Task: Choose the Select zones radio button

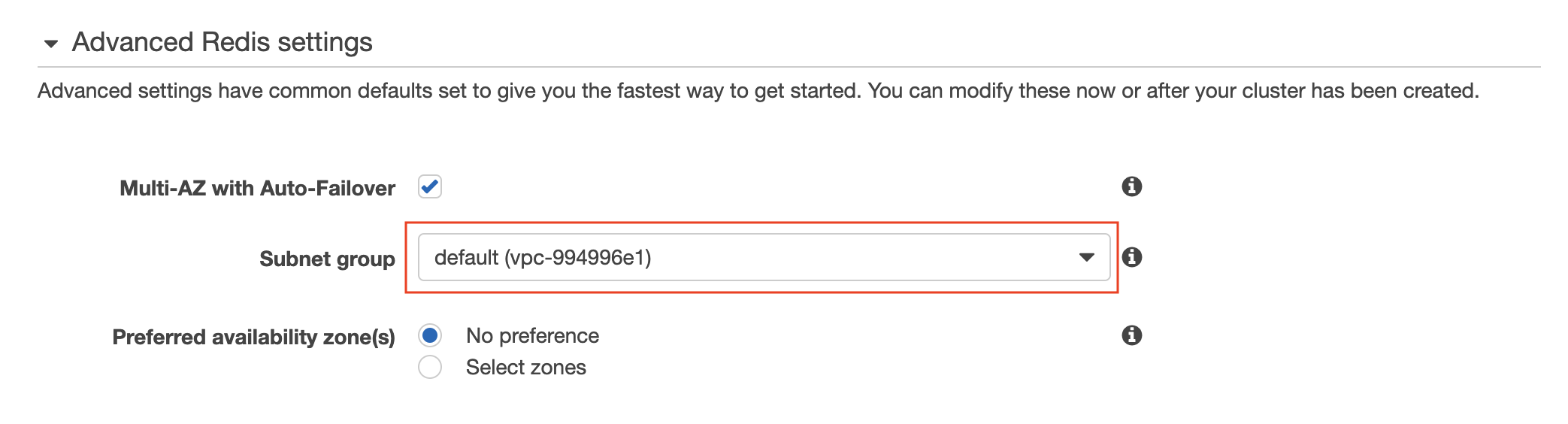Action: pyautogui.click(x=430, y=367)
